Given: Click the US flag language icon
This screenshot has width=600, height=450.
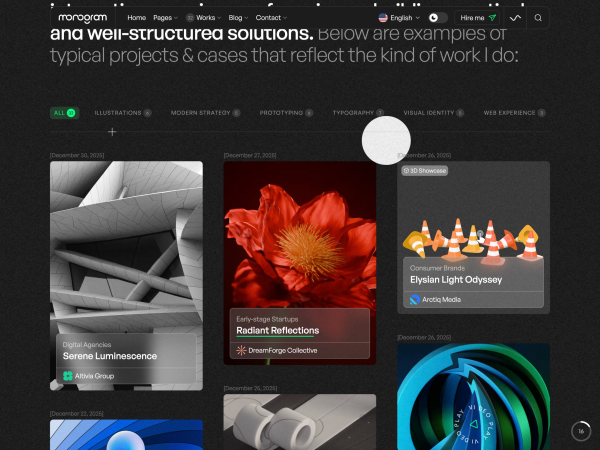Looking at the screenshot, I should pos(383,18).
